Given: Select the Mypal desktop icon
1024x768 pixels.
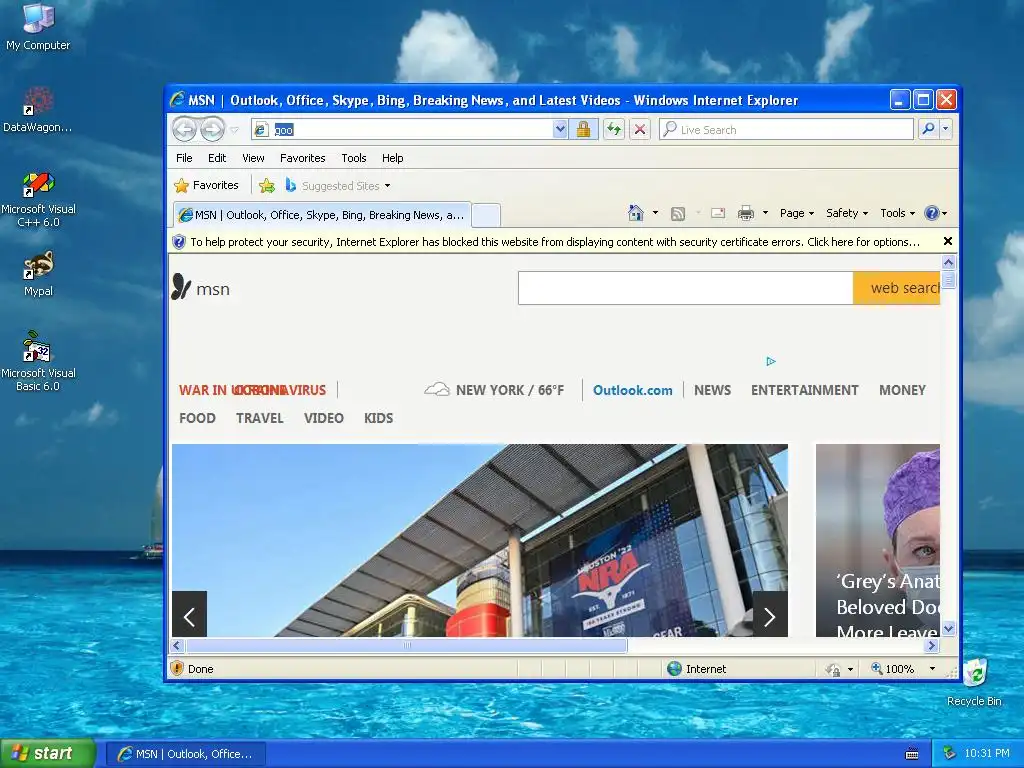Looking at the screenshot, I should pyautogui.click(x=38, y=274).
